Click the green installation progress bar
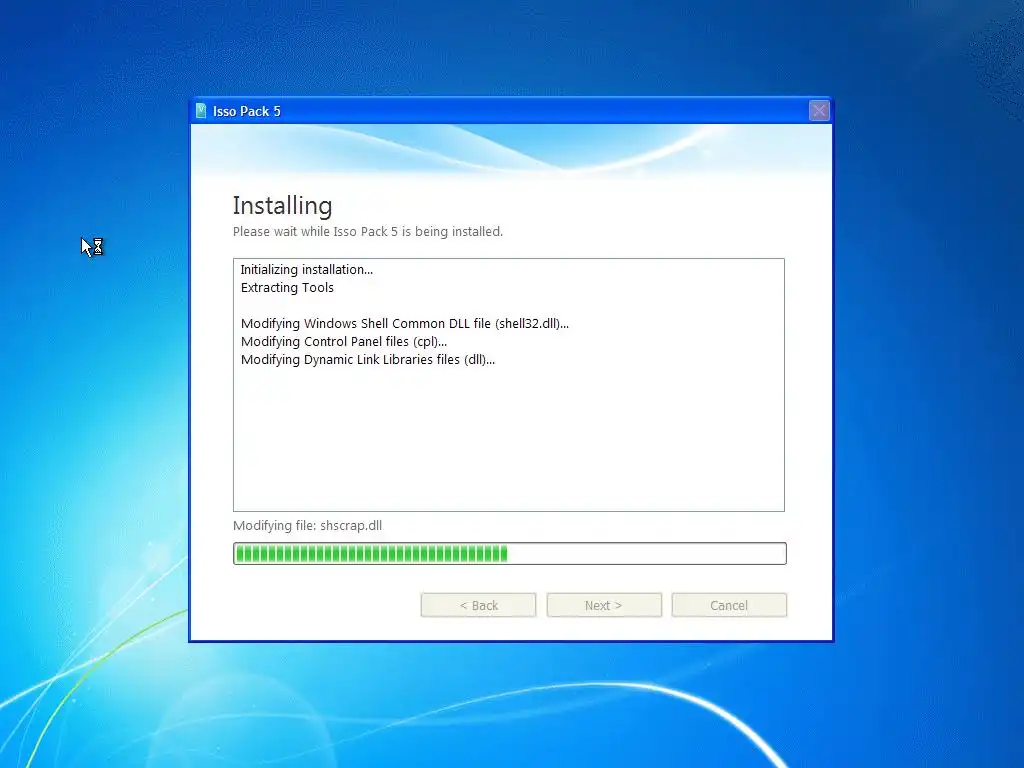The height and width of the screenshot is (768, 1024). 509,553
